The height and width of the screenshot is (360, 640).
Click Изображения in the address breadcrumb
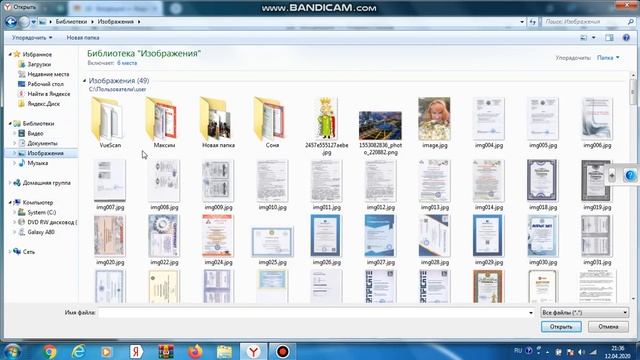click(116, 22)
